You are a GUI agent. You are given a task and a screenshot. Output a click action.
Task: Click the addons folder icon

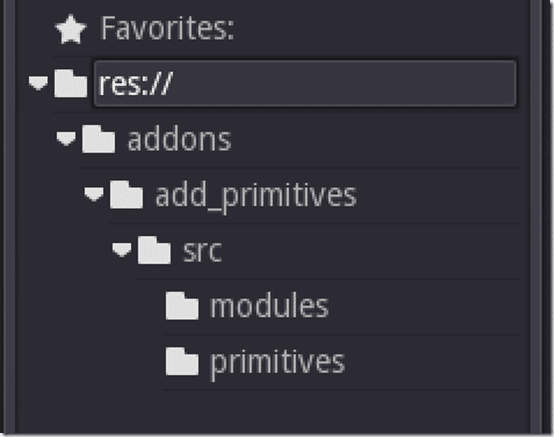[x=98, y=139]
